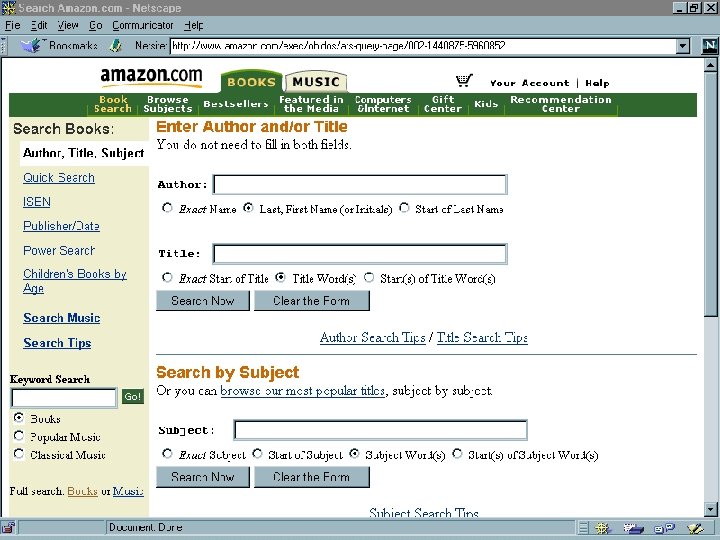Open the Author Search Tips link
The image size is (720, 540).
[372, 338]
